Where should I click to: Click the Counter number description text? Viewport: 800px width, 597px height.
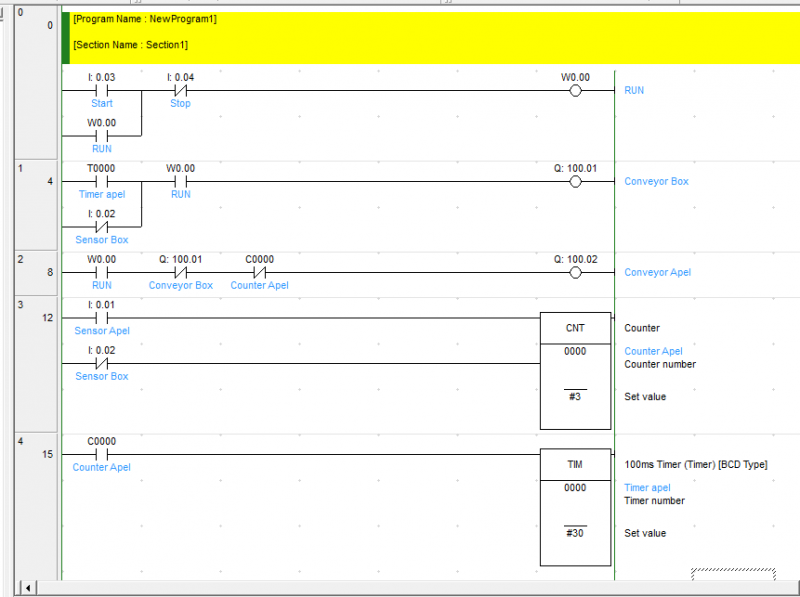point(660,364)
